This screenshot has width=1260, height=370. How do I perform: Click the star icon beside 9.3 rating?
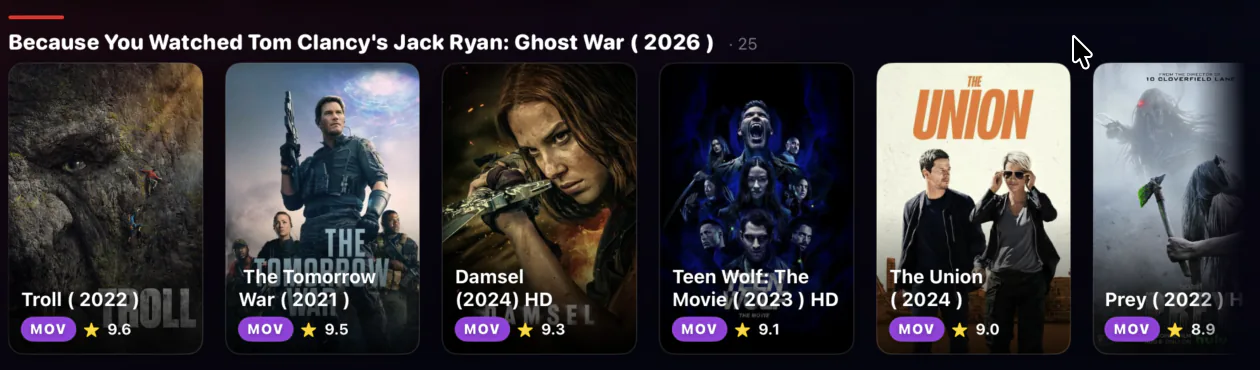[525, 329]
